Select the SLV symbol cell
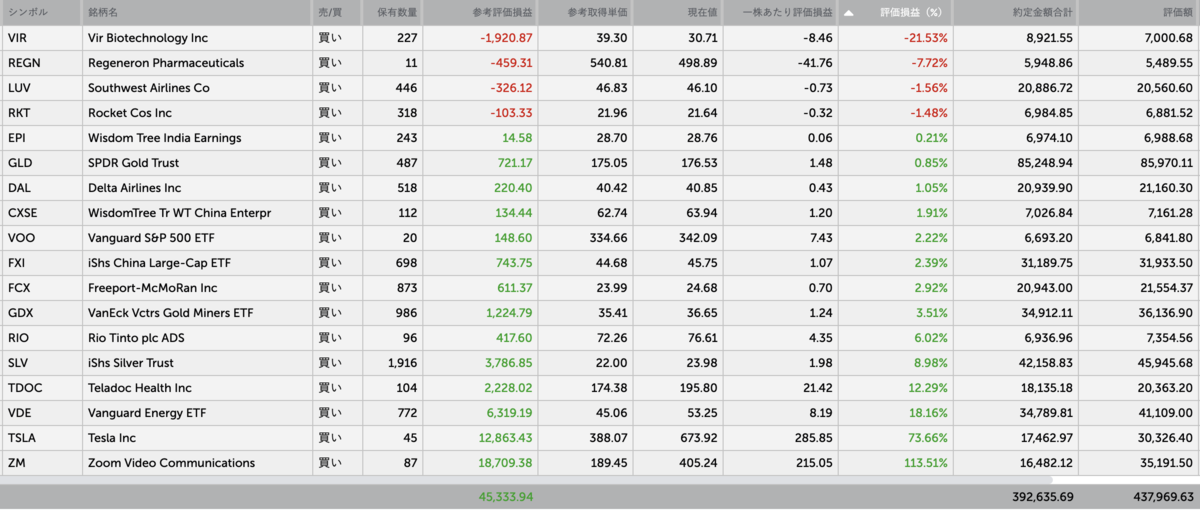Viewport: 1200px width, 510px height. (41, 363)
